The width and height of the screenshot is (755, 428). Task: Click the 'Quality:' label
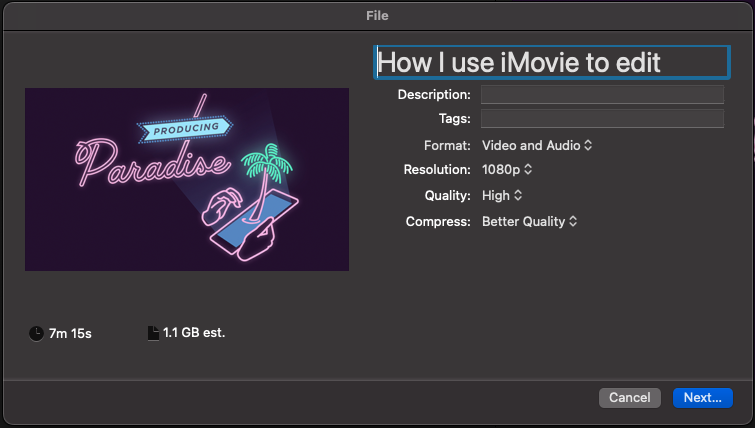click(x=447, y=195)
